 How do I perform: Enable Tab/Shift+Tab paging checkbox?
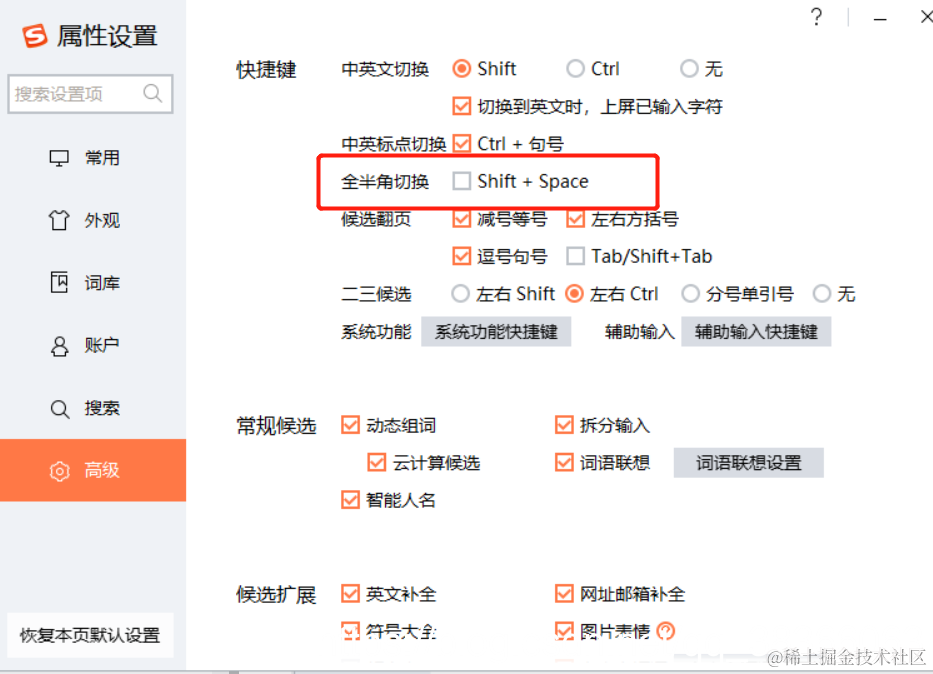575,256
